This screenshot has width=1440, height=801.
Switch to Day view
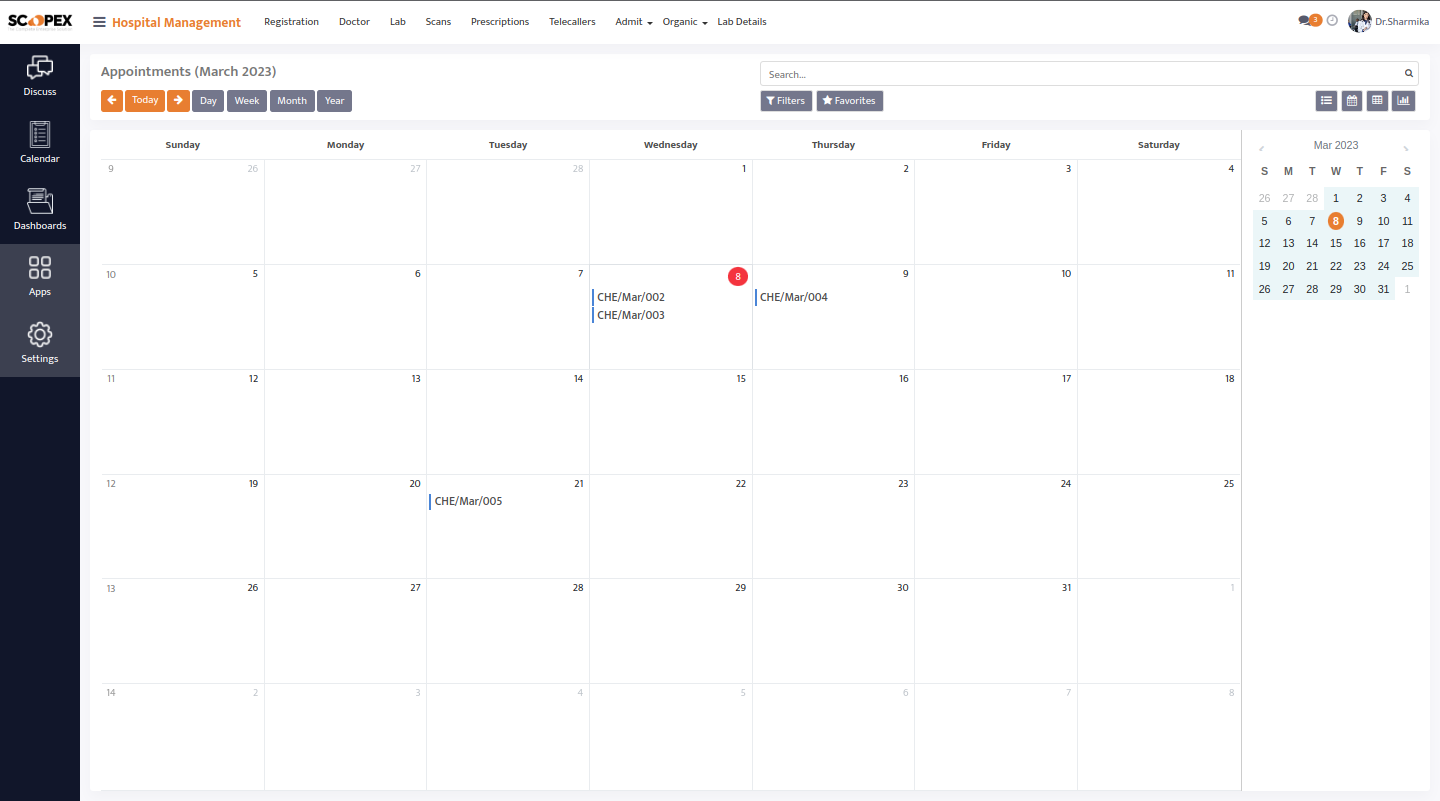pyautogui.click(x=208, y=100)
